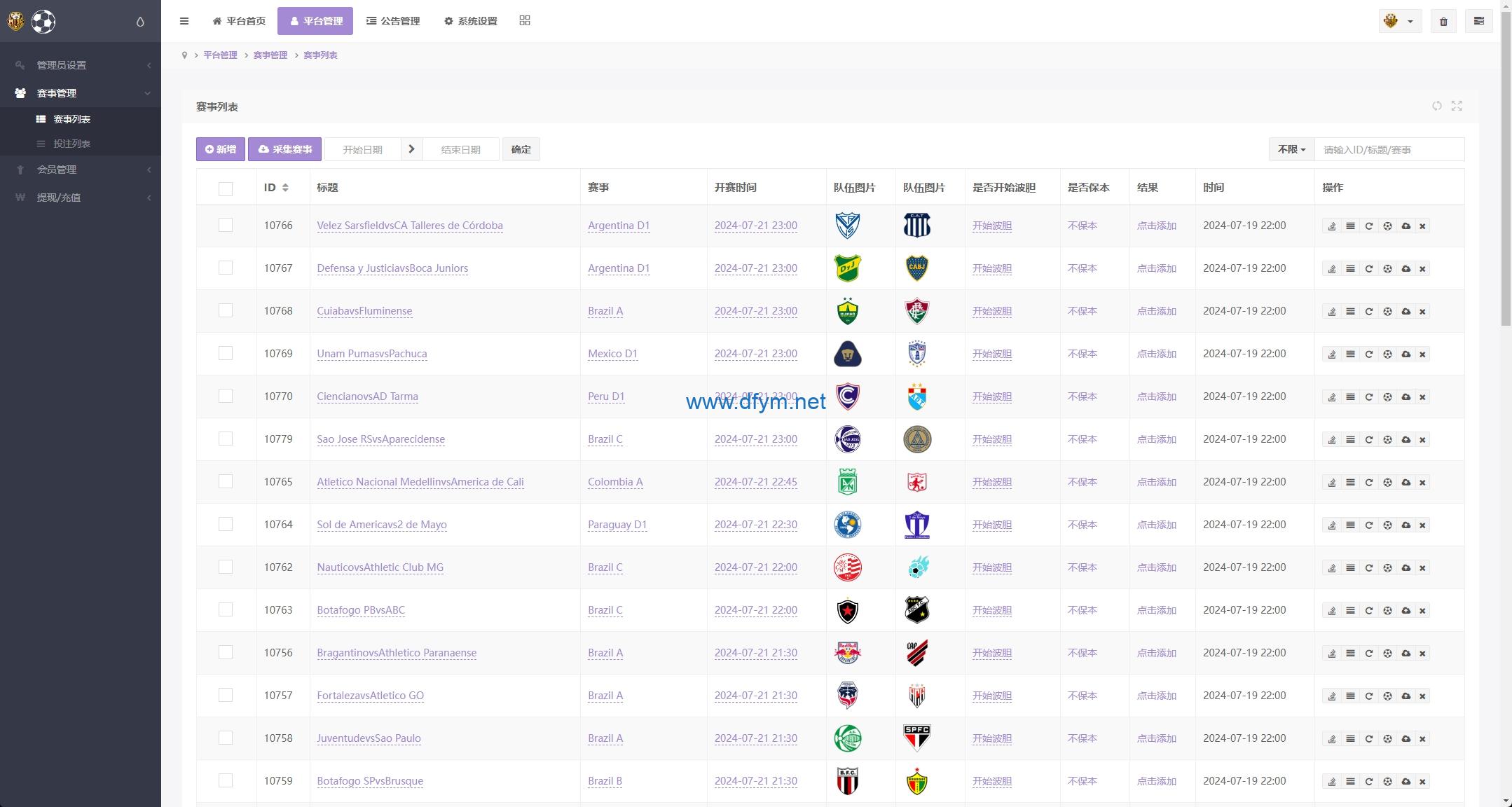Delete row 10779 with its X icon
This screenshot has height=807, width=1512.
coord(1422,440)
